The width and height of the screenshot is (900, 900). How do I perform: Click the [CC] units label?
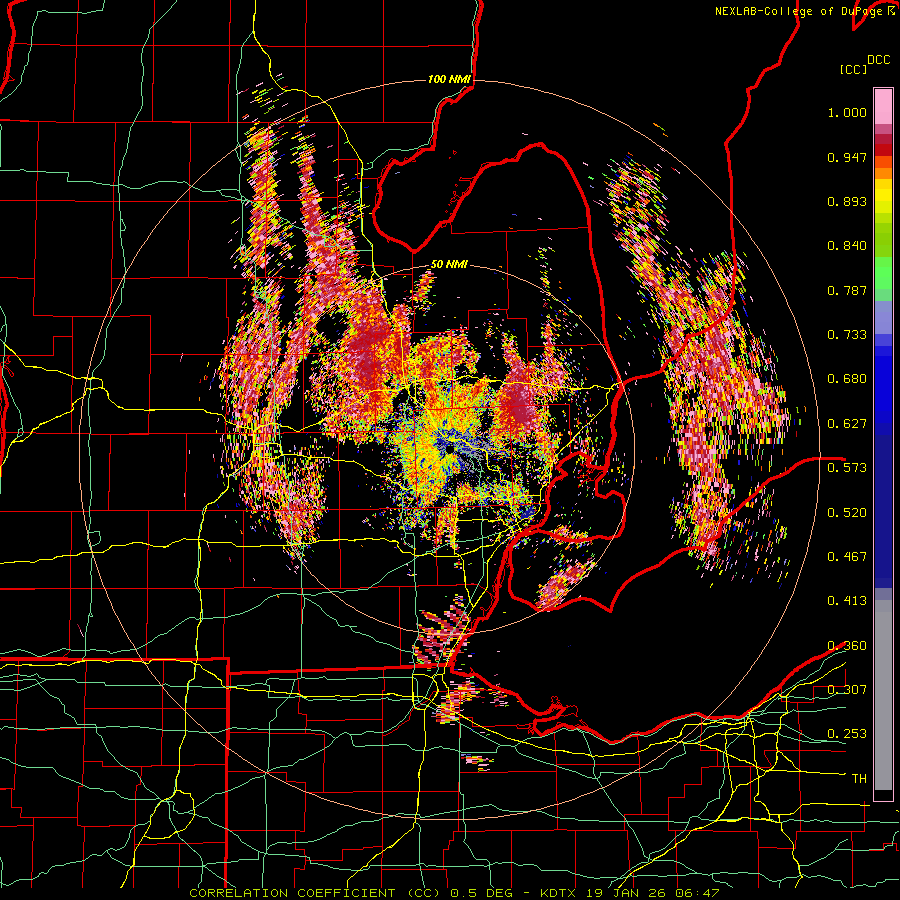853,69
